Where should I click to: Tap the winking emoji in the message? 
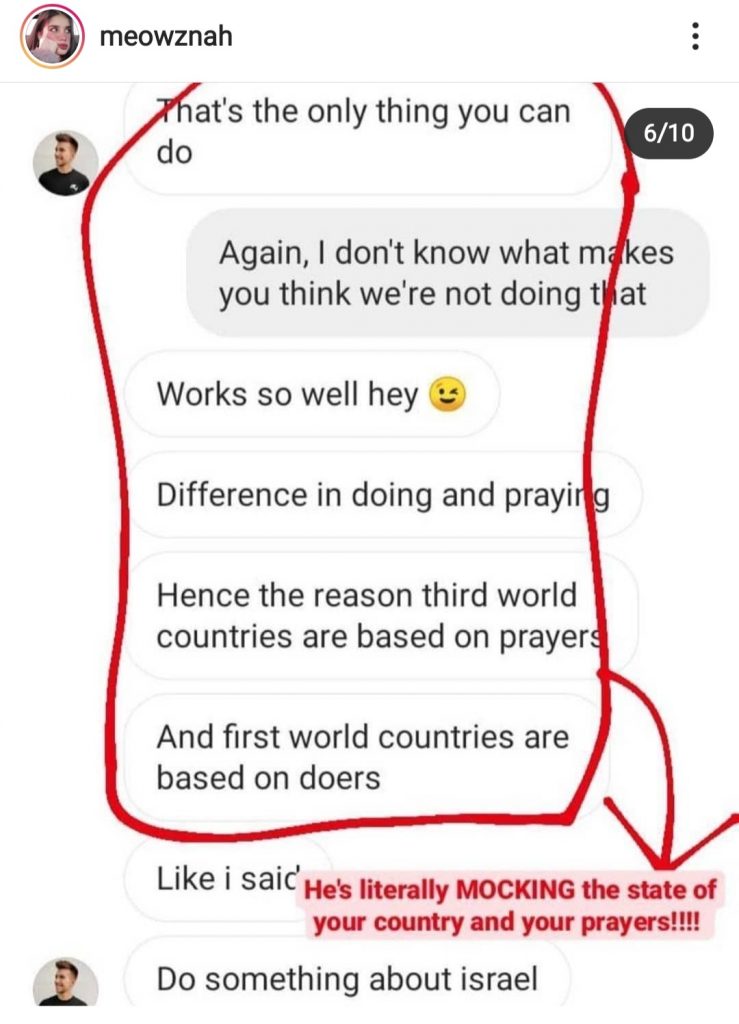tap(447, 395)
